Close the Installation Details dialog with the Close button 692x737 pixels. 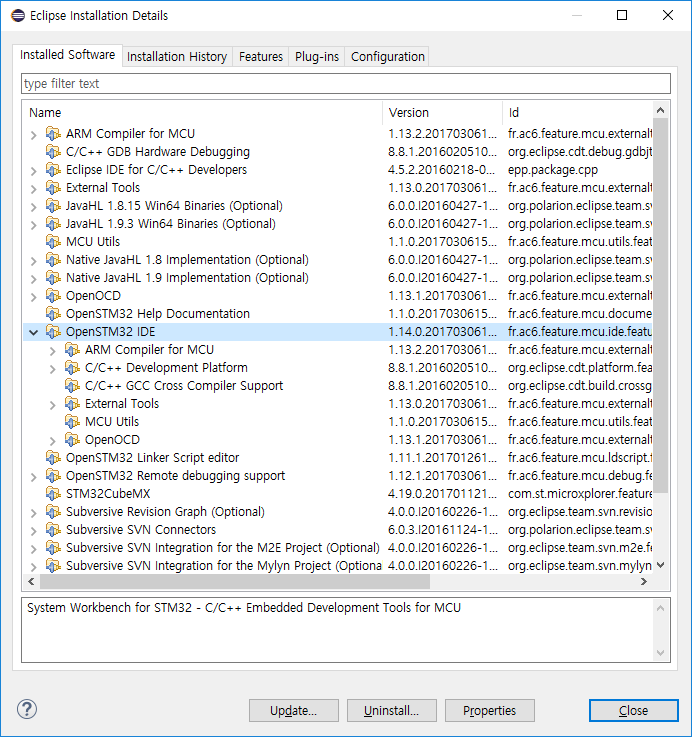(x=633, y=710)
